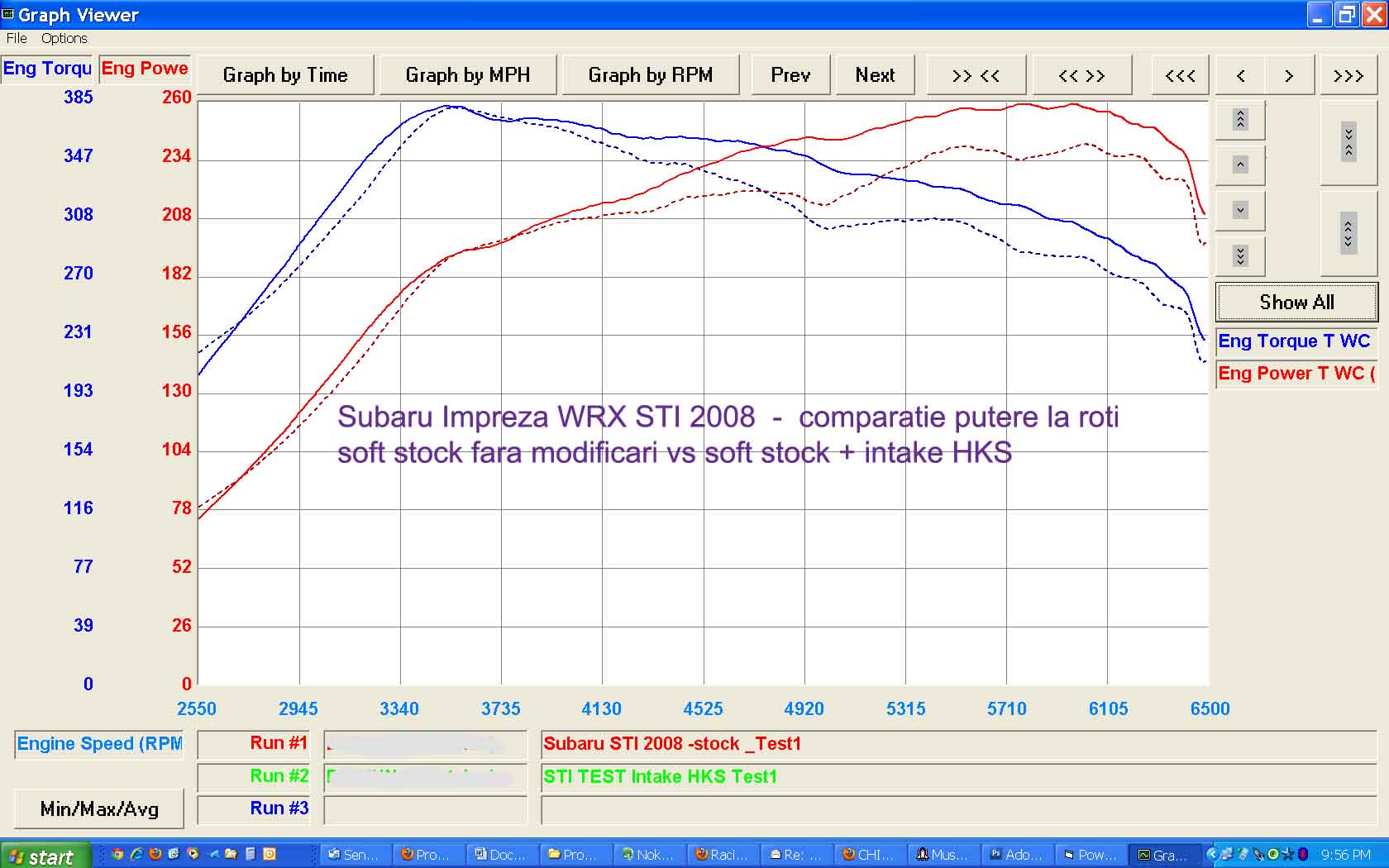Select Graph by RPM view

click(x=650, y=75)
